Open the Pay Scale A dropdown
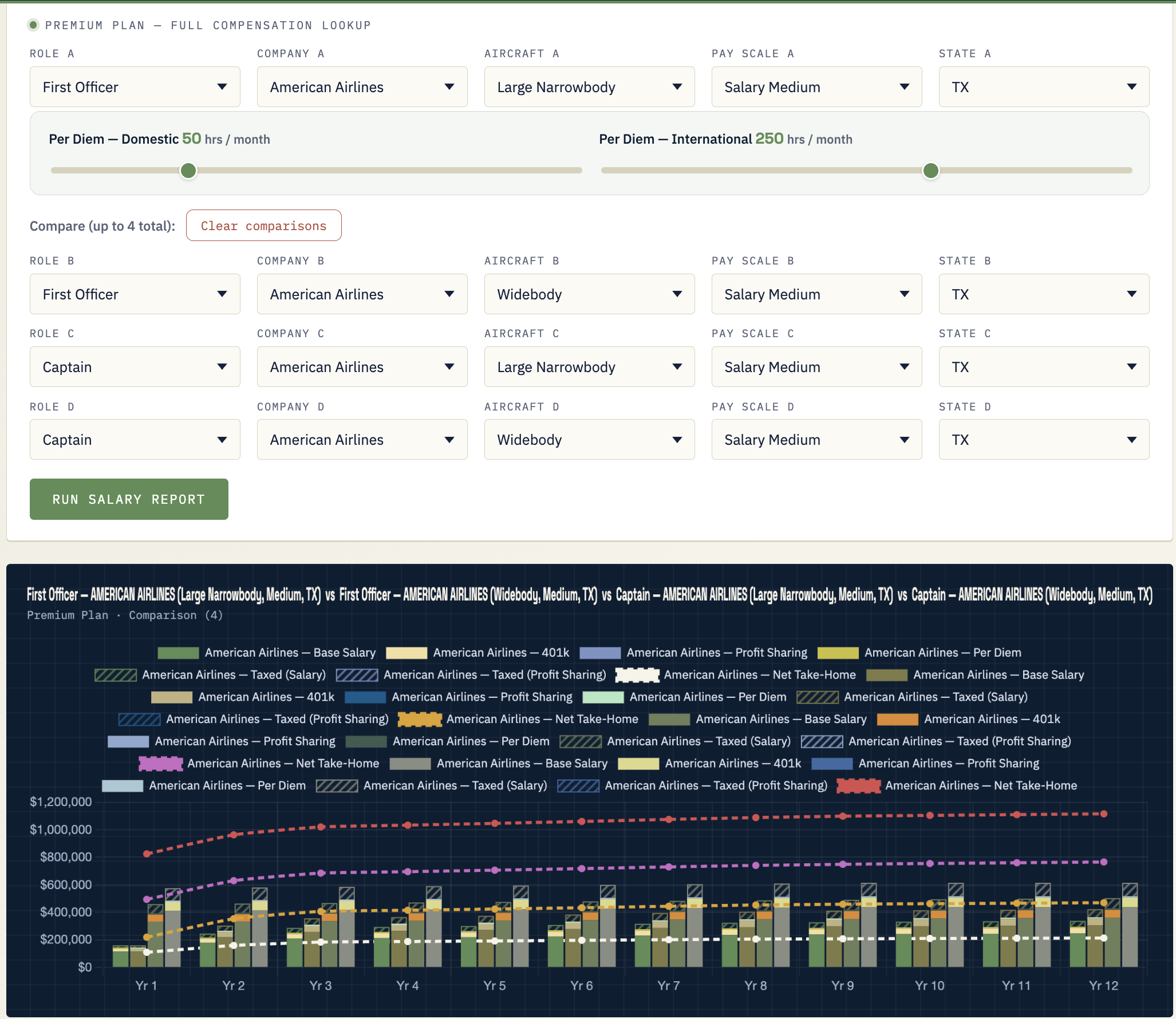Screen dimensions: 1176x1019 [x=817, y=87]
